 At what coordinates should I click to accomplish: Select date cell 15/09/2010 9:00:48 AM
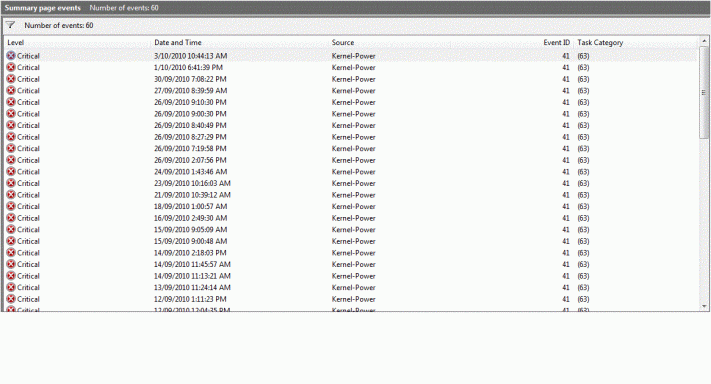click(x=190, y=241)
